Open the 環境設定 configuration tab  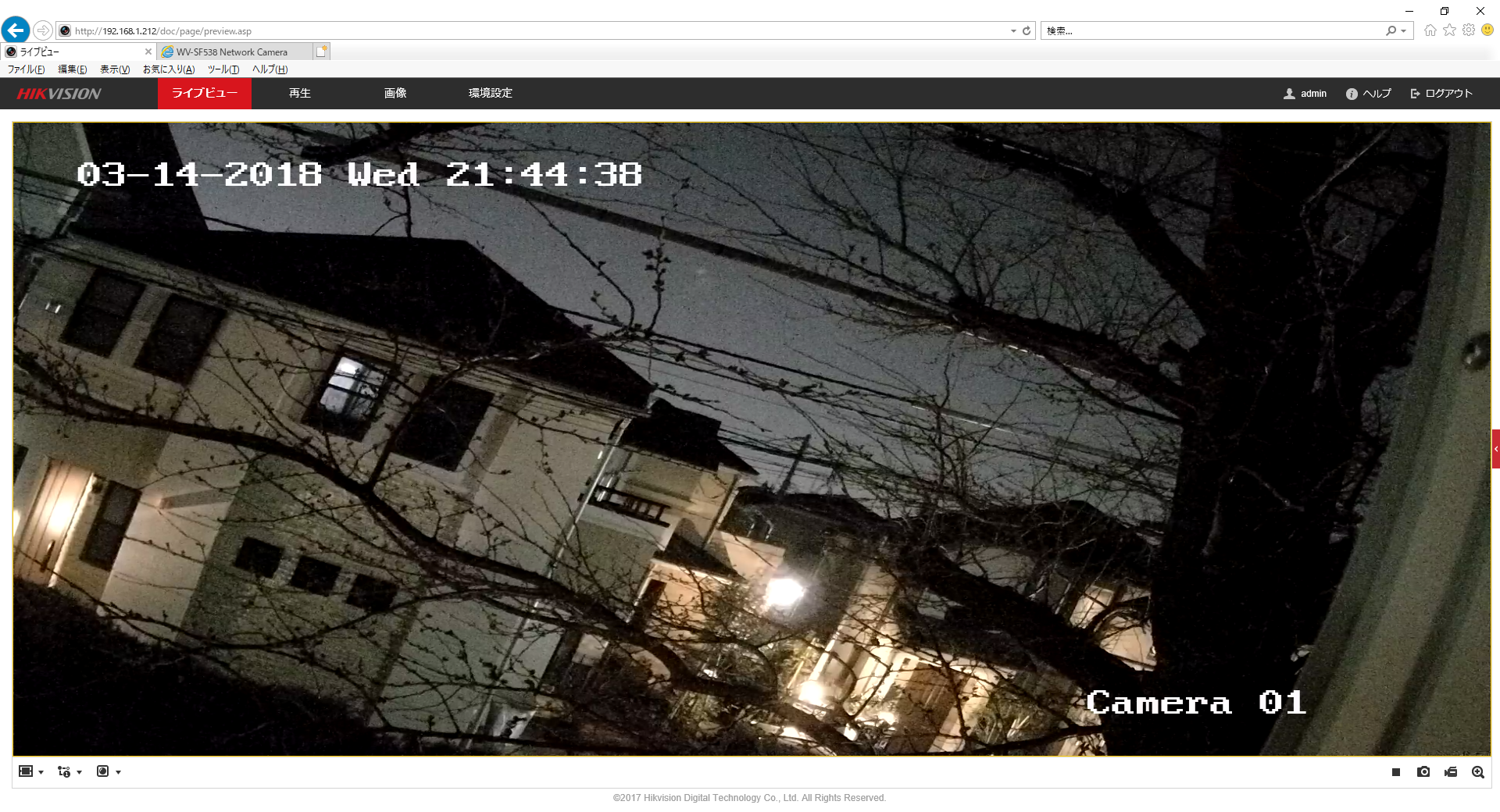click(x=491, y=93)
